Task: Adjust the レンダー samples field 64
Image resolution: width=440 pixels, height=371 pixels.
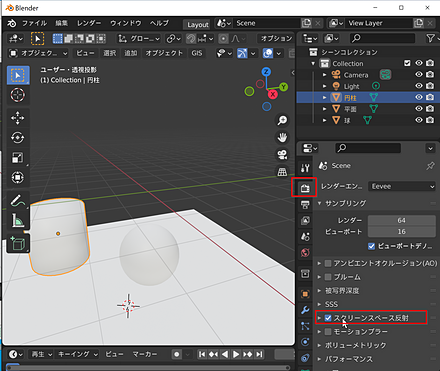Action: 402,220
